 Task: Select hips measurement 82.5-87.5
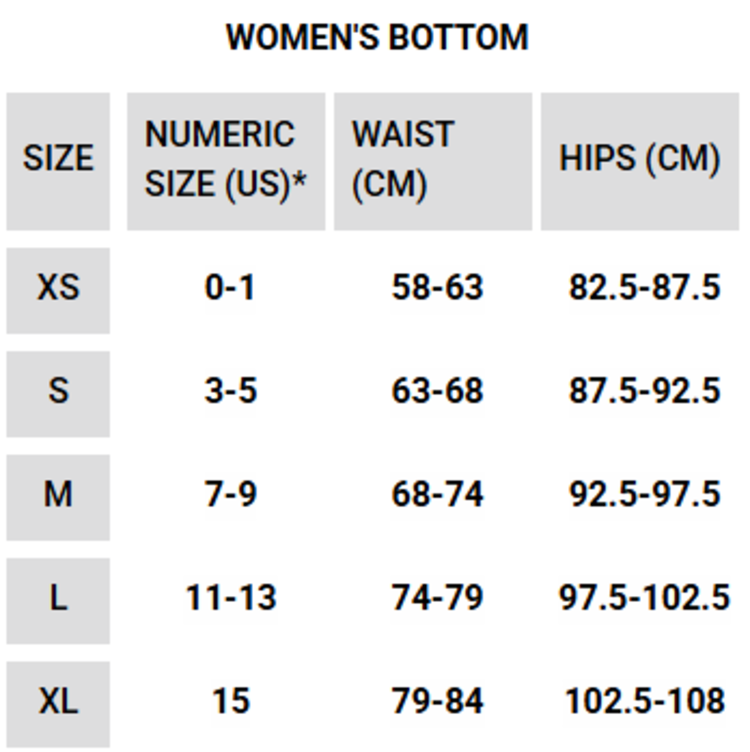click(x=644, y=288)
